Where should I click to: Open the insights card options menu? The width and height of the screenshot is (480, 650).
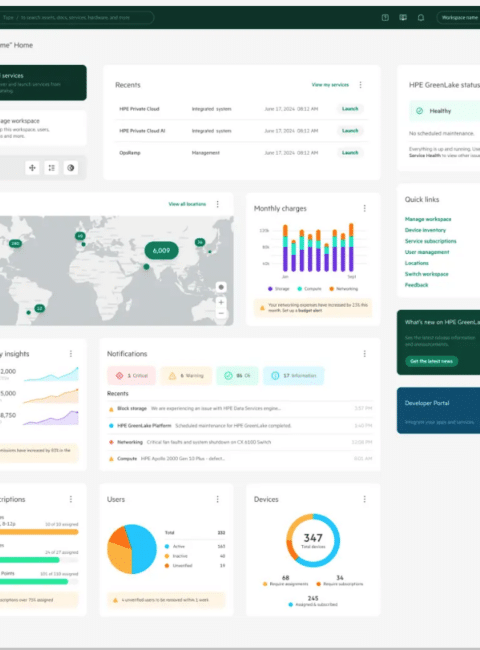click(x=71, y=354)
